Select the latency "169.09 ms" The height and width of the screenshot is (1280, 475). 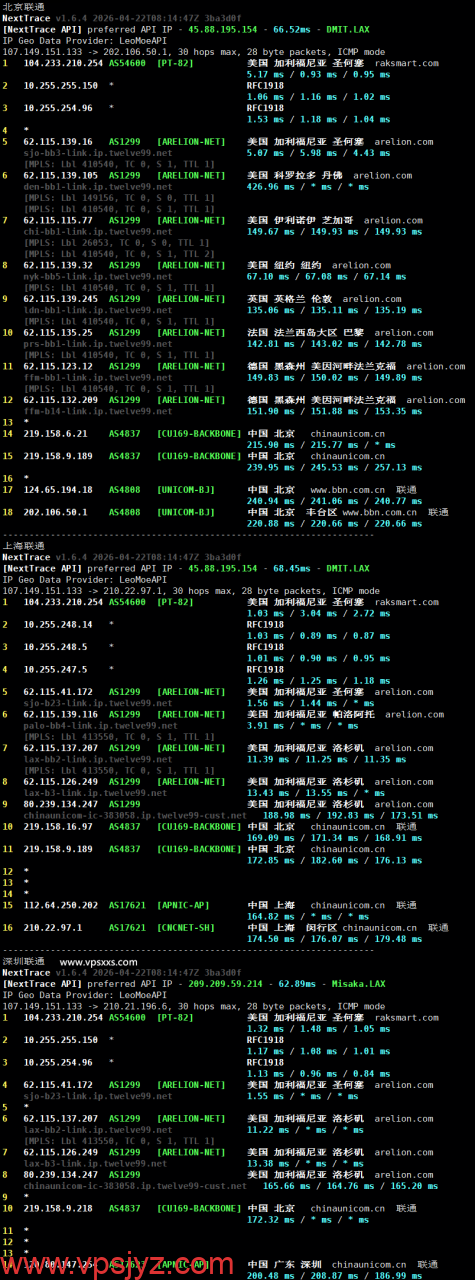point(273,837)
